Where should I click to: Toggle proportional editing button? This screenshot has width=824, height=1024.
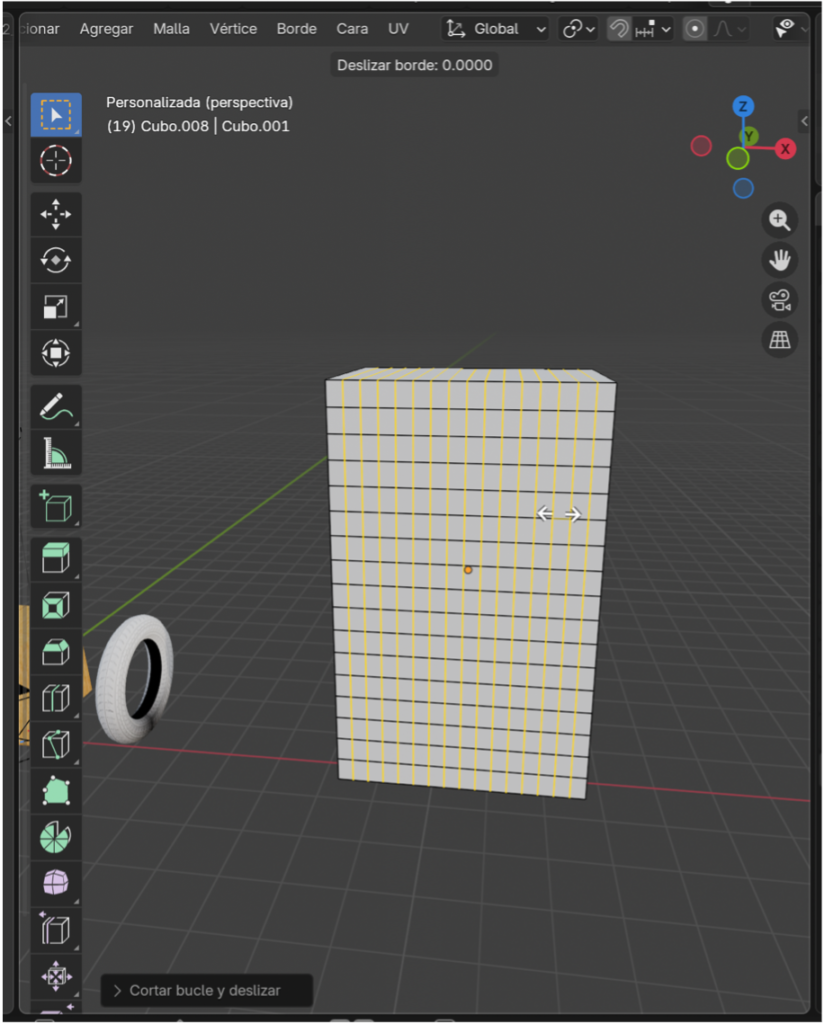pos(694,29)
